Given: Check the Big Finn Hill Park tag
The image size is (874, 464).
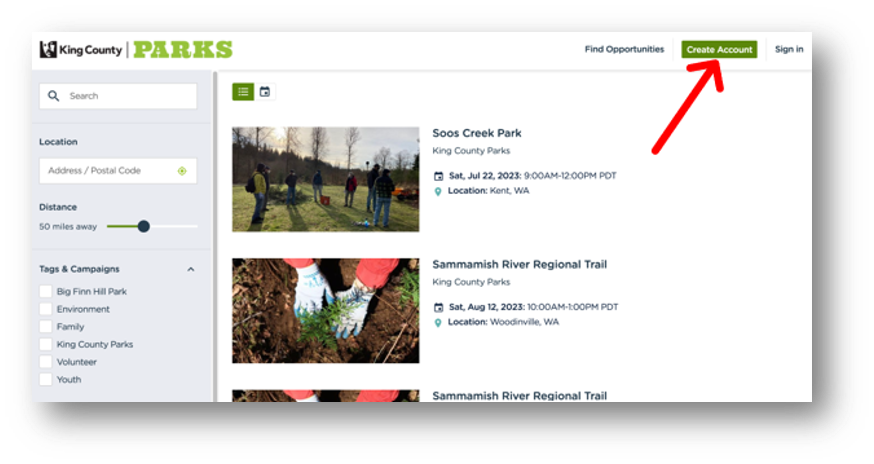Looking at the screenshot, I should 46,291.
